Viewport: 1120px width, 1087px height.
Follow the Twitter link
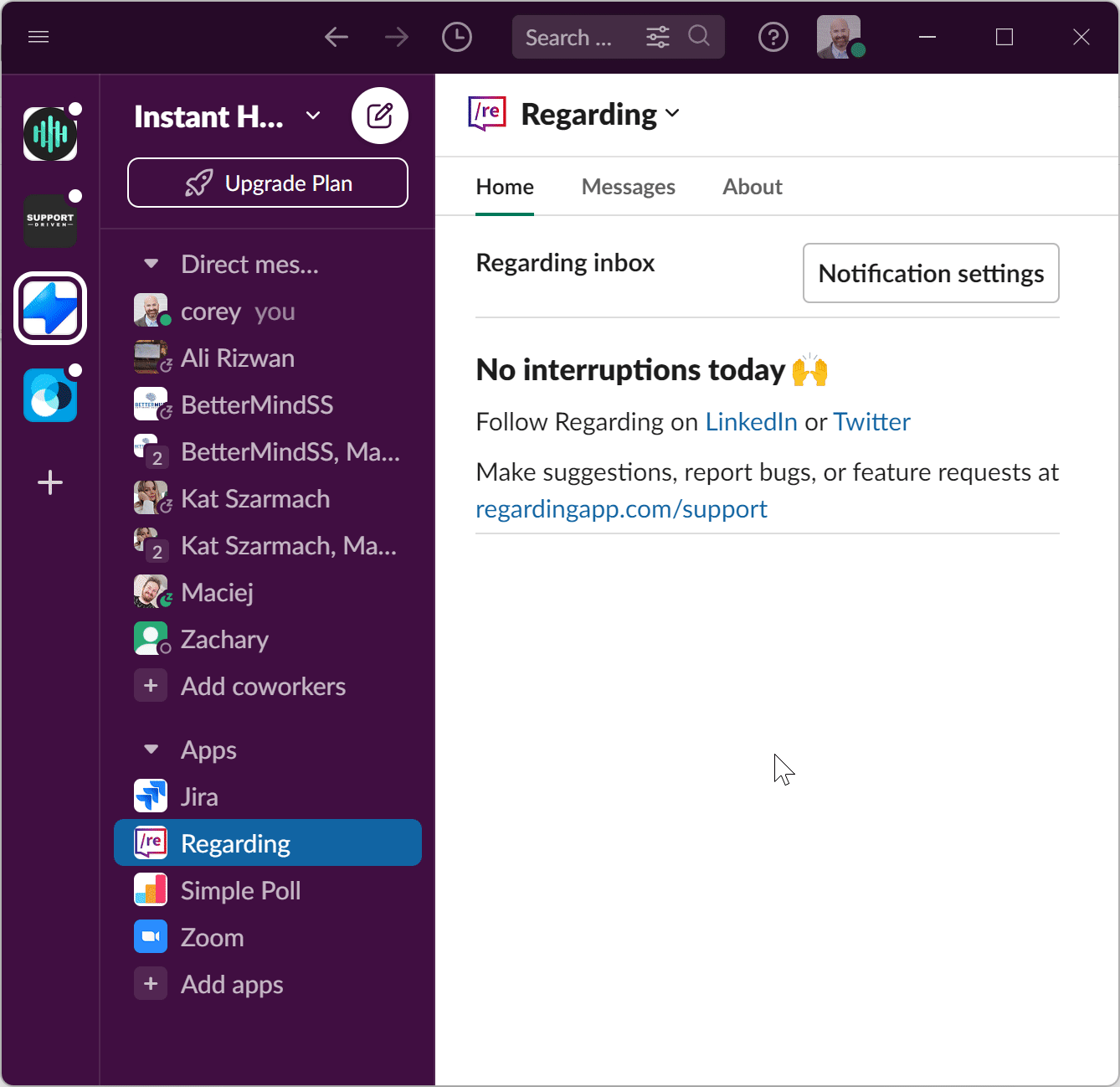871,421
